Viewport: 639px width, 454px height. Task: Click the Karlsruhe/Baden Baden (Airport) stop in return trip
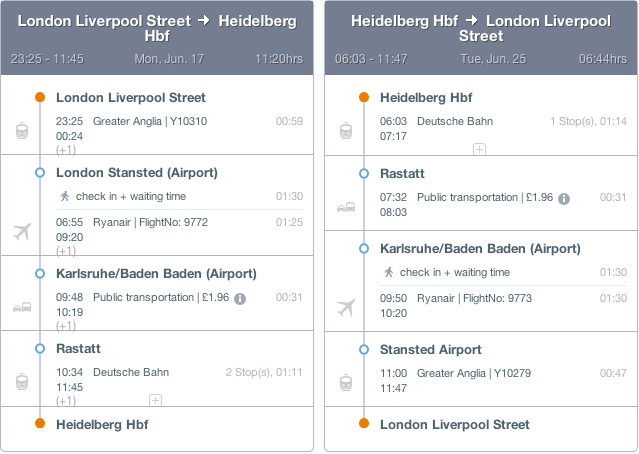point(481,248)
